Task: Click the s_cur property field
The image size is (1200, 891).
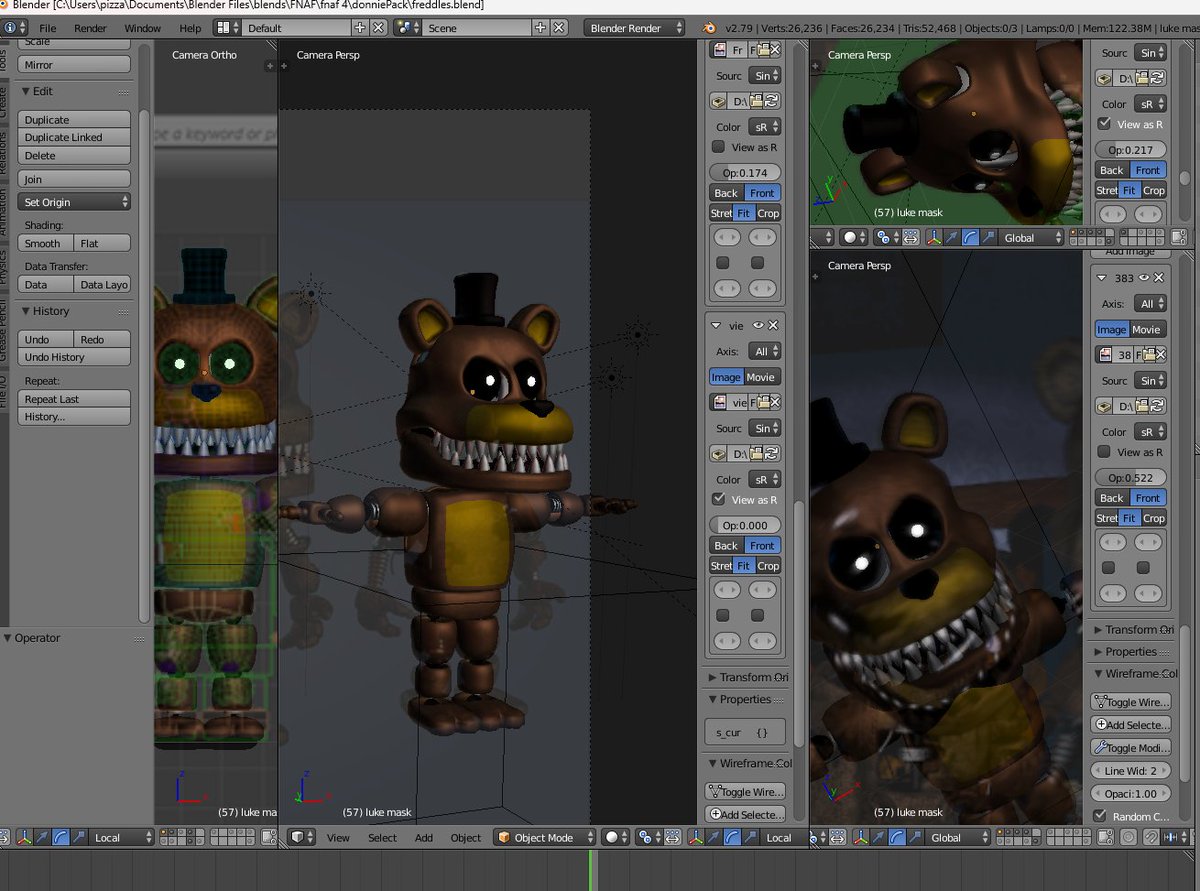Action: tap(745, 732)
